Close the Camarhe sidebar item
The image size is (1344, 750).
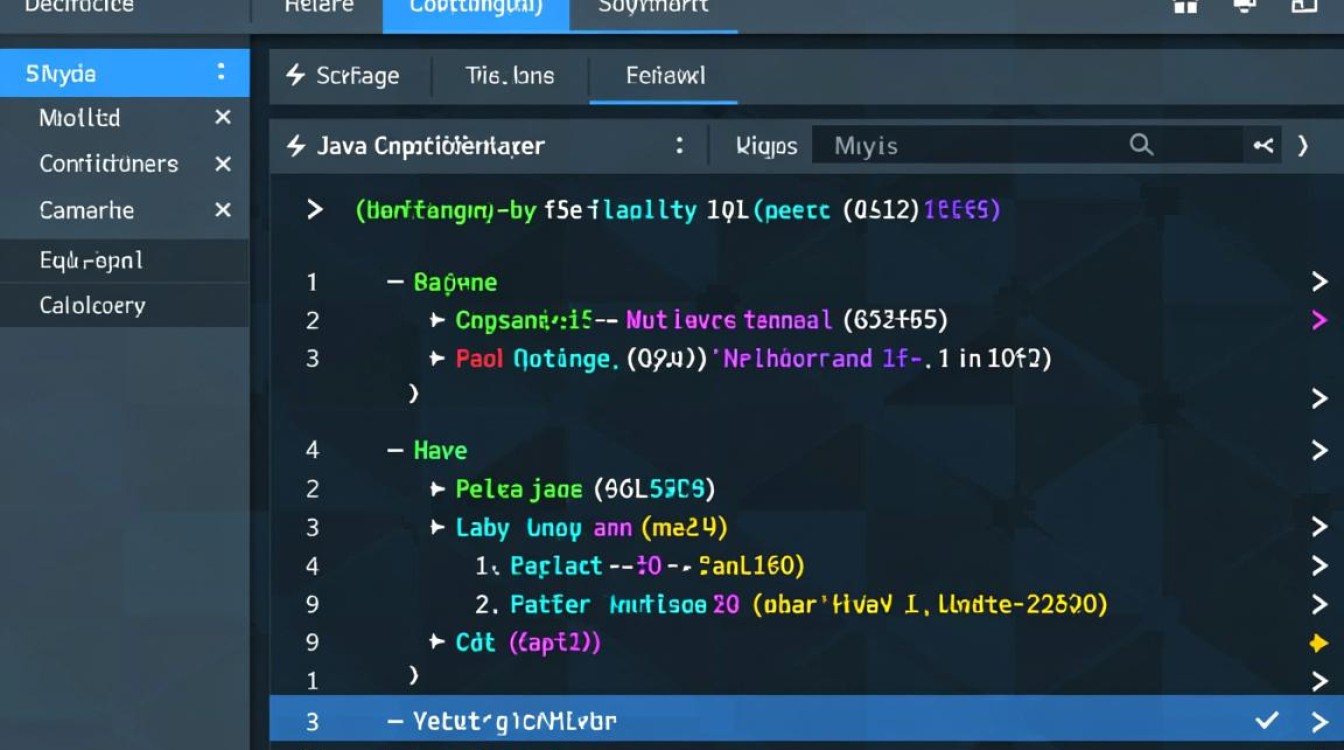(x=223, y=210)
